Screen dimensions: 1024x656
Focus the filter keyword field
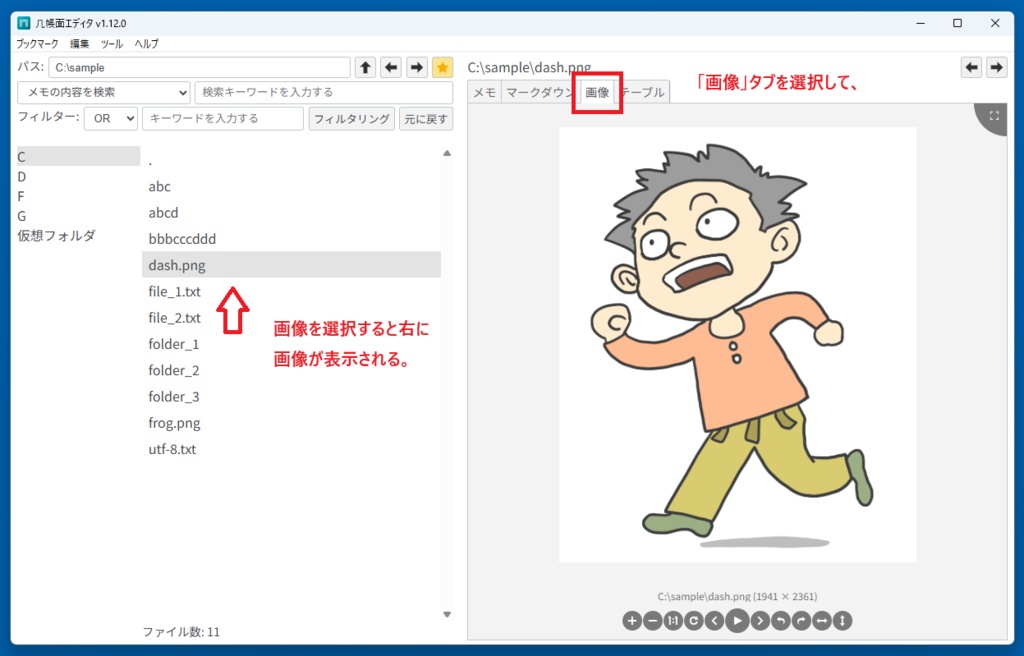[x=223, y=118]
